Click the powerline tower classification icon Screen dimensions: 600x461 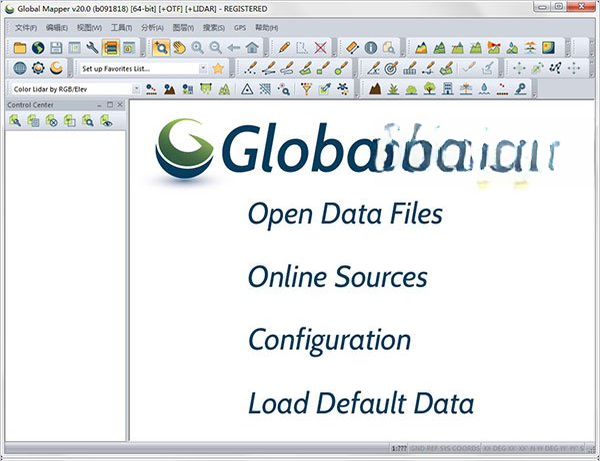pyautogui.click(x=466, y=89)
